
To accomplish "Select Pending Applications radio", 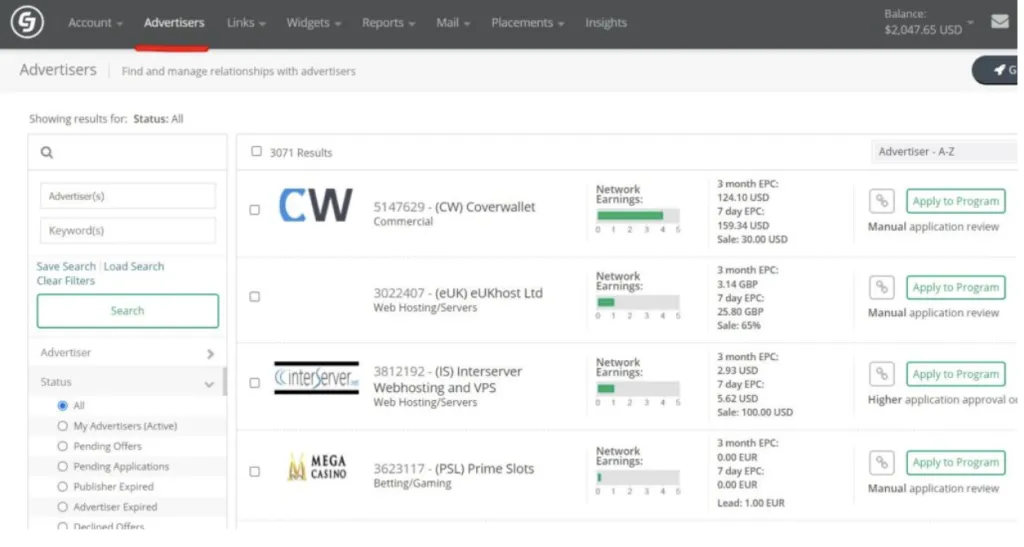I will coord(63,466).
